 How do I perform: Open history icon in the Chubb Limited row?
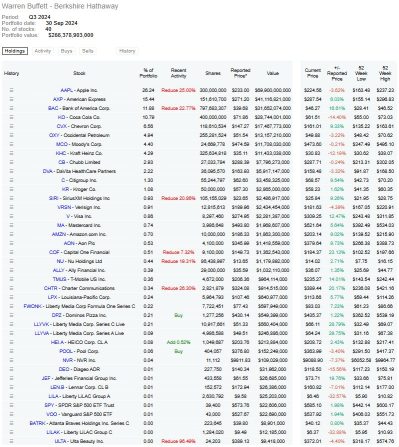pos(12,162)
